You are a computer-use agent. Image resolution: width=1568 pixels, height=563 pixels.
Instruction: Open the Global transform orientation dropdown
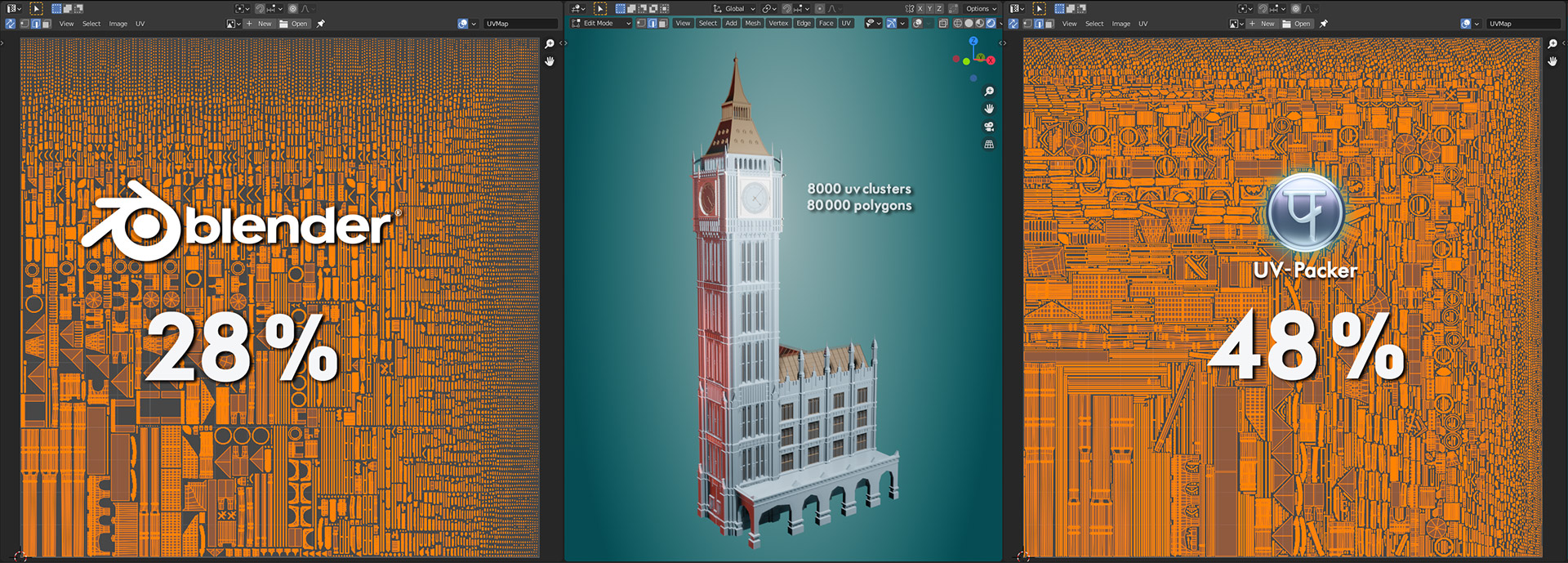pos(734,9)
